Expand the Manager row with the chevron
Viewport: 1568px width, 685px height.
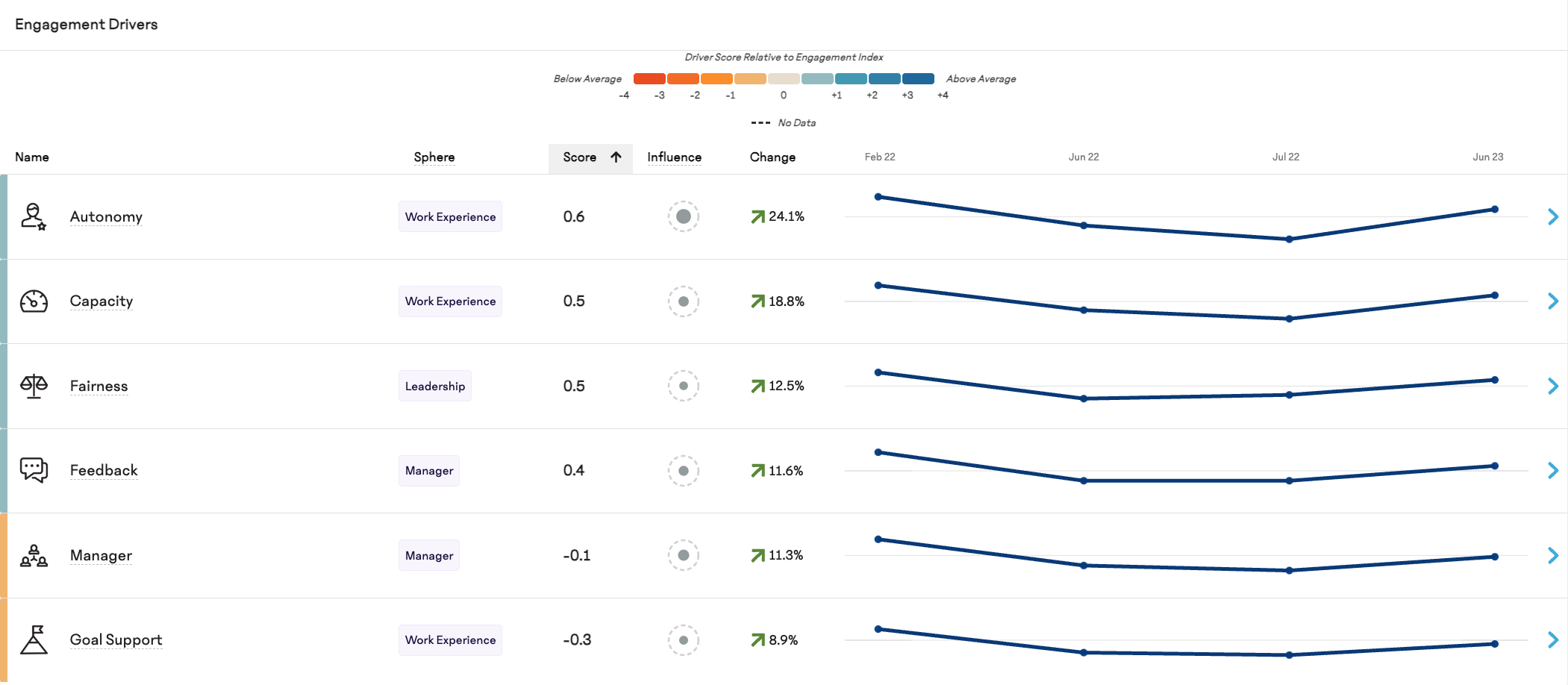point(1553,555)
